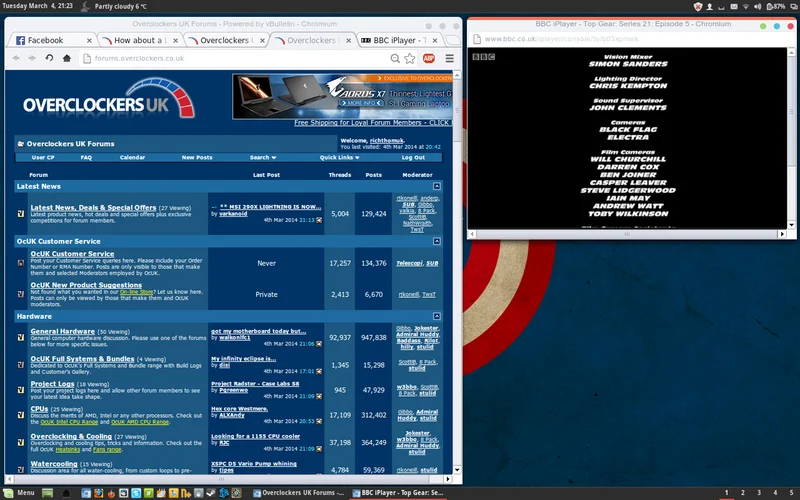This screenshot has width=800, height=500.
Task: Bookmark this page with the star icon
Action: [x=410, y=59]
